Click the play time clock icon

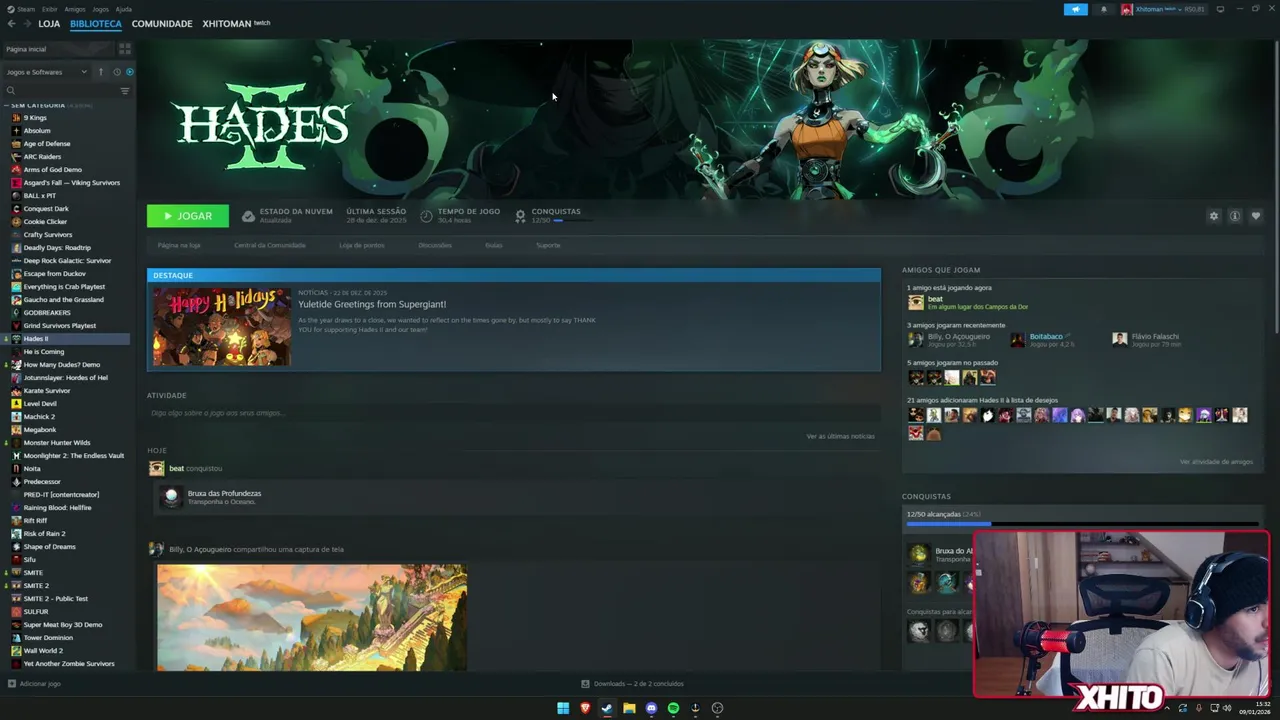426,216
